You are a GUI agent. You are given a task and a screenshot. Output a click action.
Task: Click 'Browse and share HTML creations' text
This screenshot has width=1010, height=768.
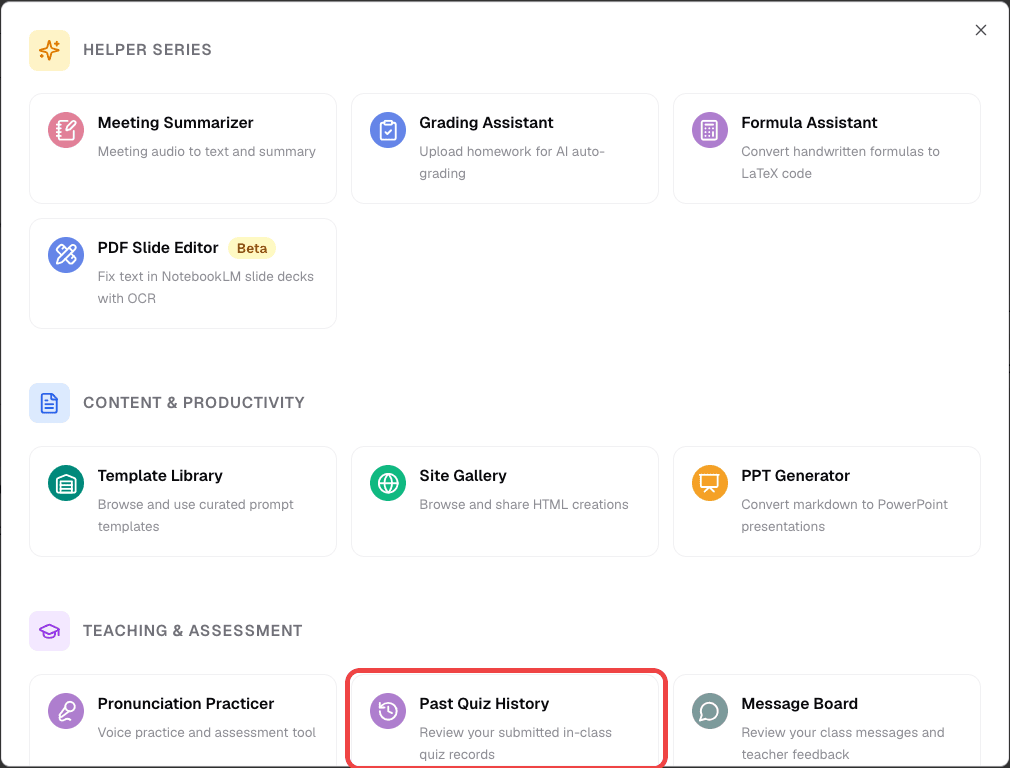click(524, 504)
